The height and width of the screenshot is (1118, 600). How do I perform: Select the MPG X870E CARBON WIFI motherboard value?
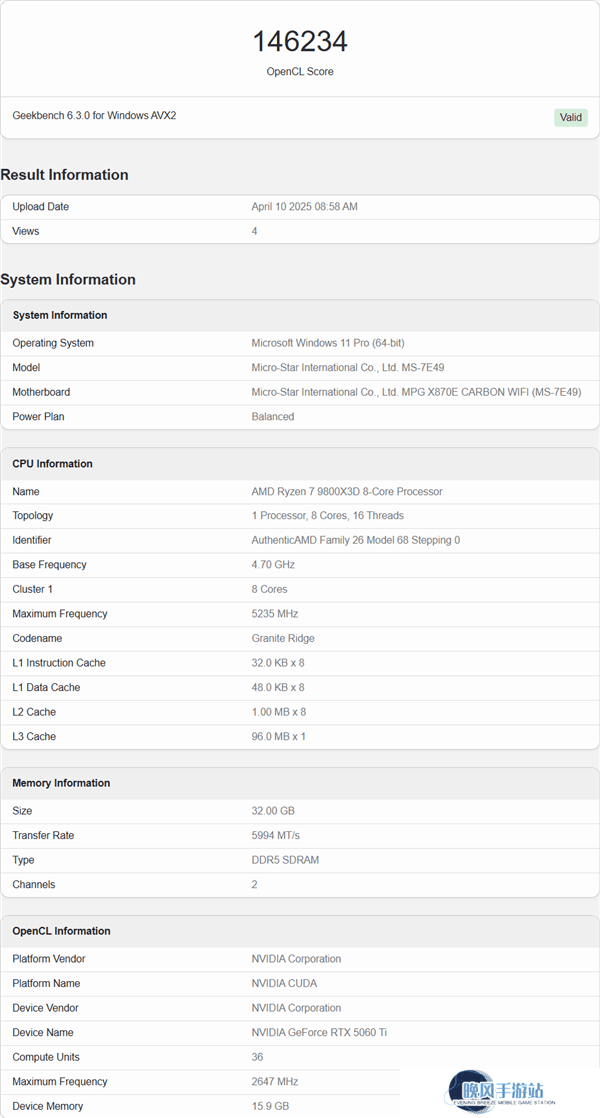tap(416, 392)
